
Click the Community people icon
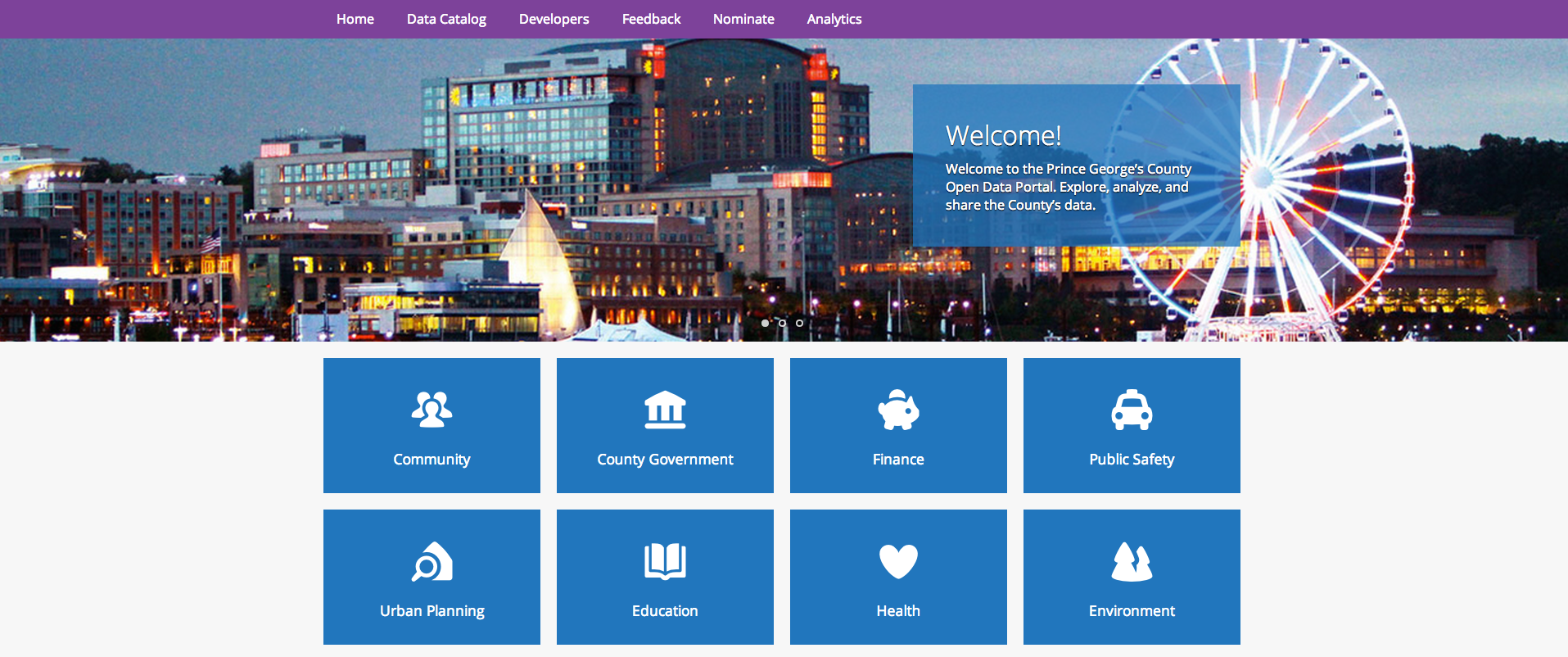[432, 410]
